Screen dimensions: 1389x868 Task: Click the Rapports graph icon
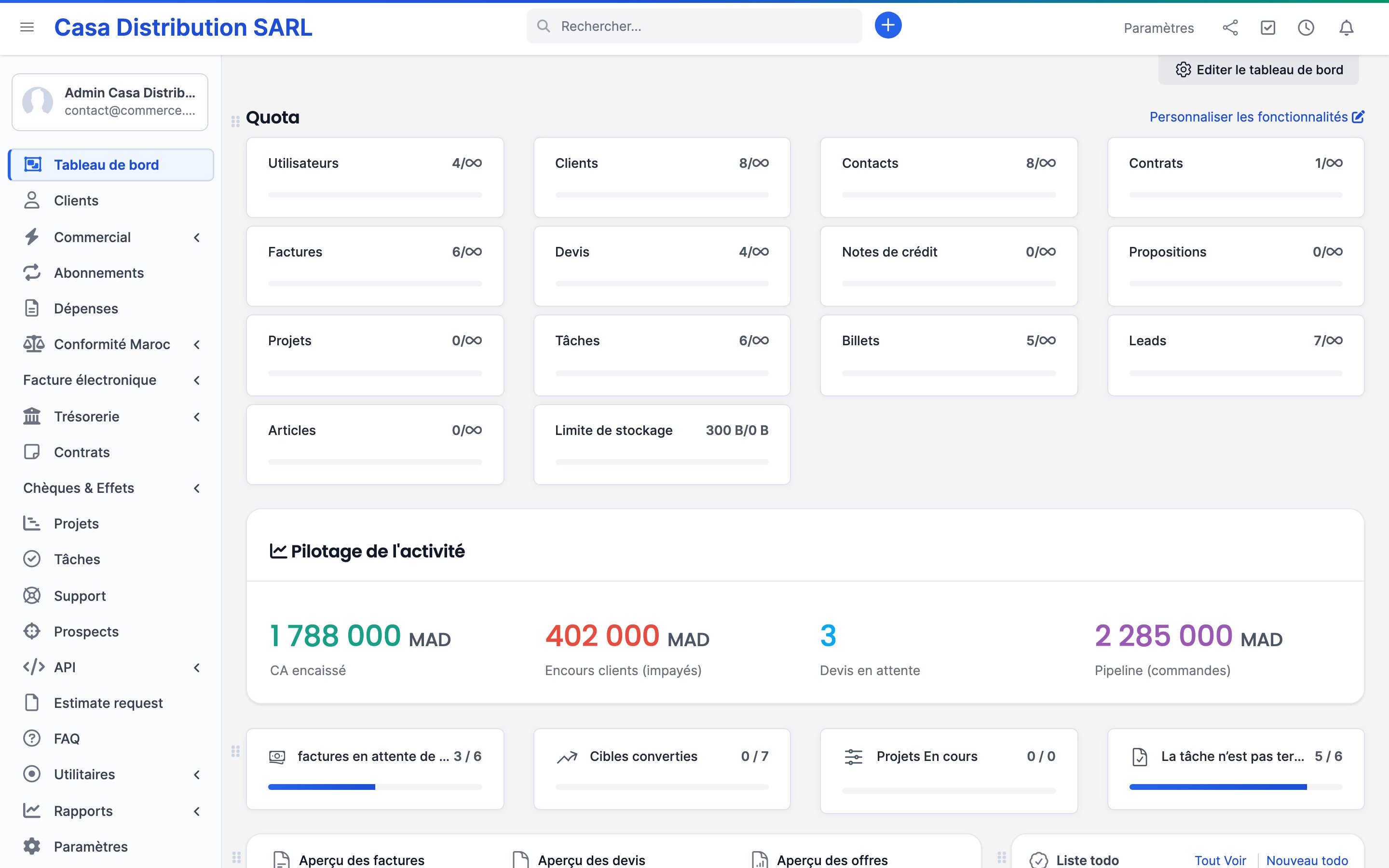(32, 810)
